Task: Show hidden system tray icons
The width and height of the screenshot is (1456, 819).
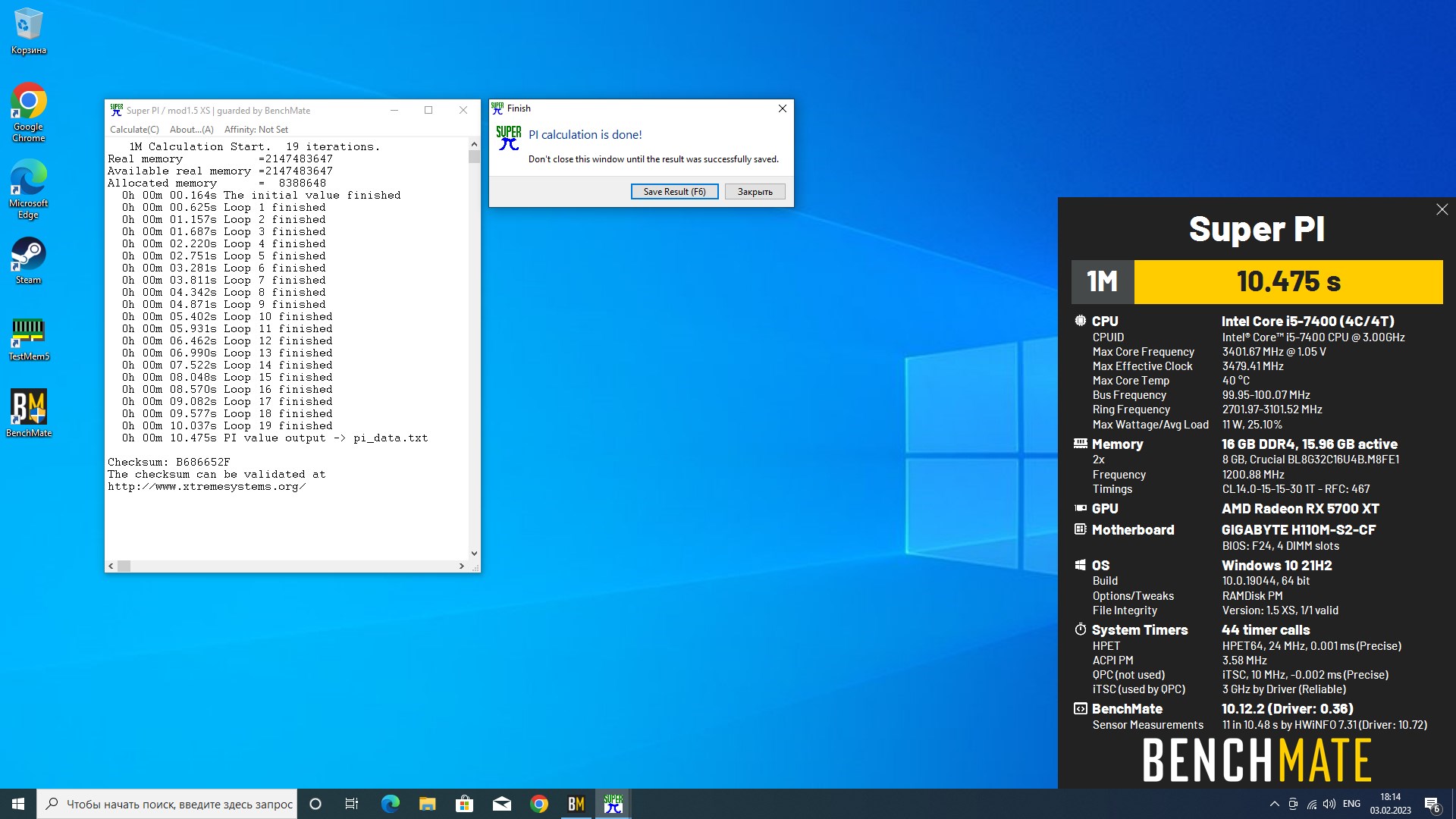Action: click(1274, 804)
